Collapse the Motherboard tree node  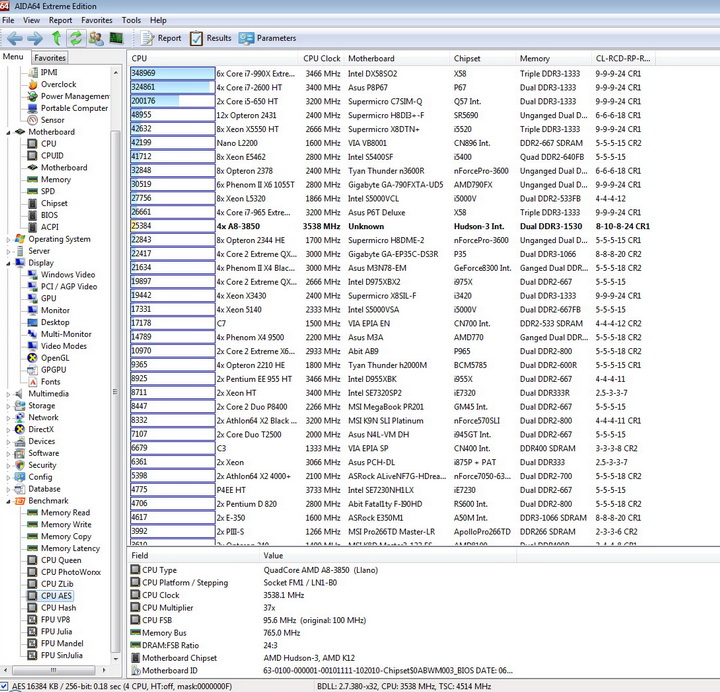(x=8, y=132)
